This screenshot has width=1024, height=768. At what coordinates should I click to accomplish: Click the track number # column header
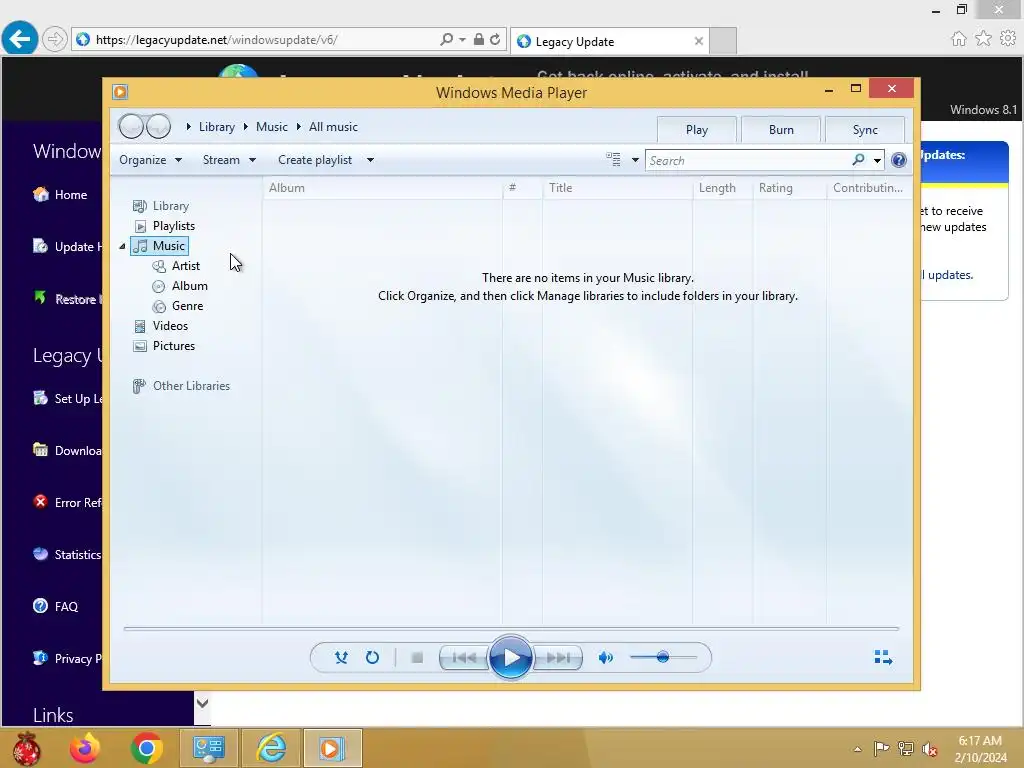coord(522,188)
